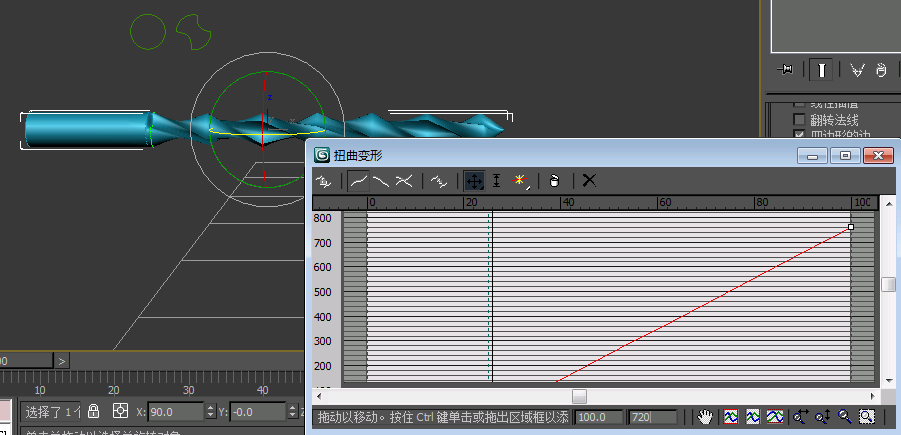Click Make Unique icon in modifier panel
The width and height of the screenshot is (901, 435).
tap(857, 70)
